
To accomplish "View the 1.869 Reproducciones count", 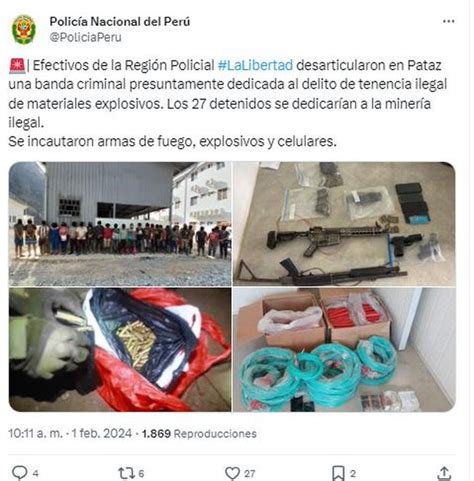I will 199,433.
